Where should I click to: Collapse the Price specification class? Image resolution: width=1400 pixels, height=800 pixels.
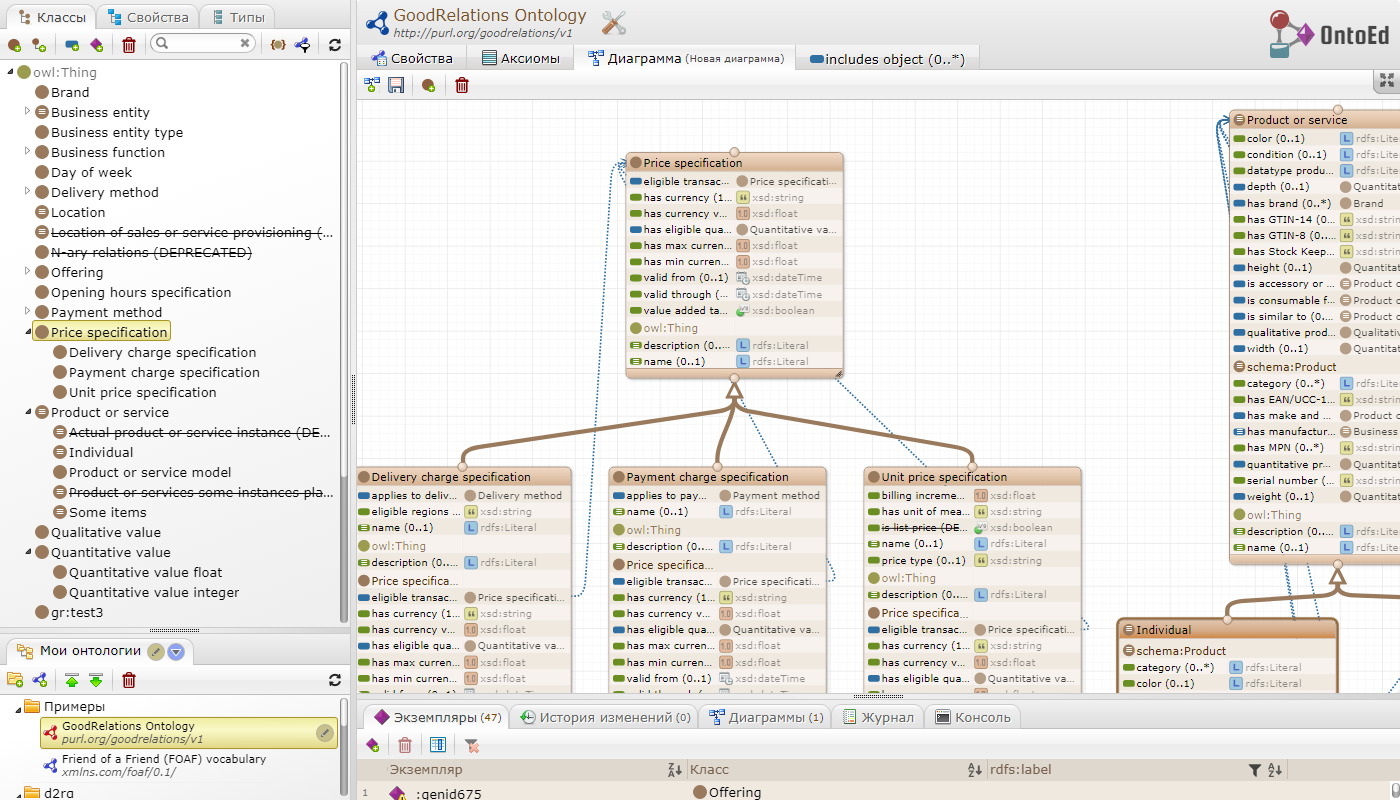click(x=28, y=332)
